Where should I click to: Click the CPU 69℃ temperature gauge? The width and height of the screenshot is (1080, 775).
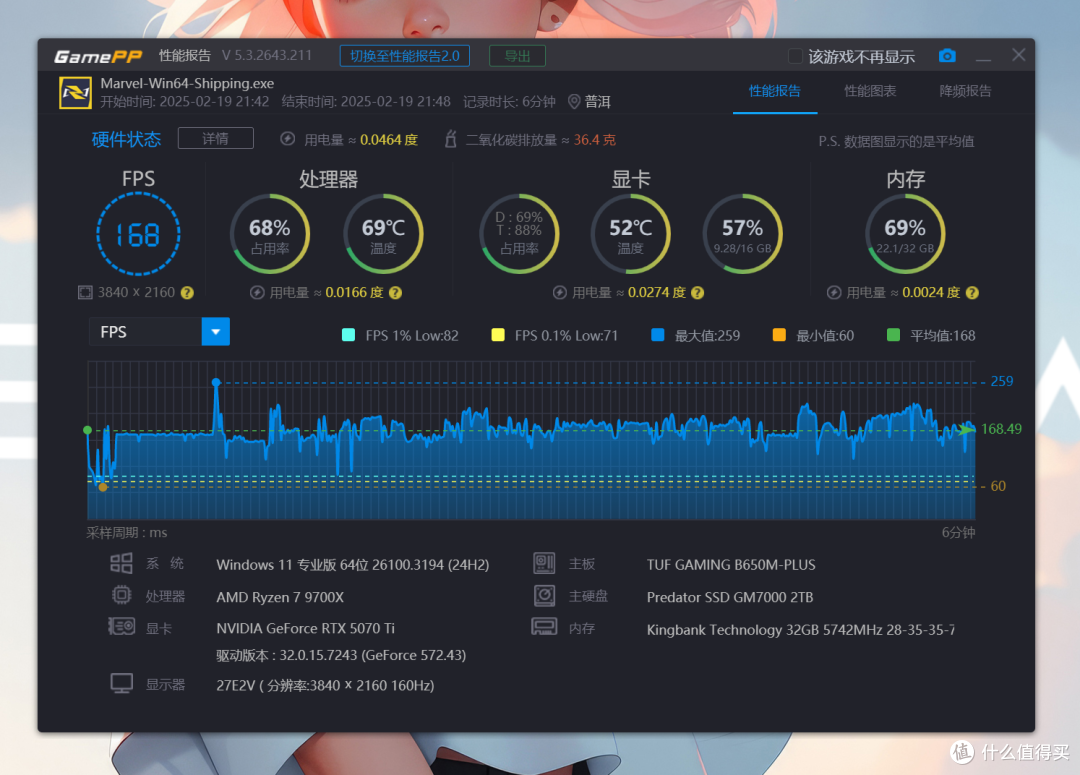pyautogui.click(x=383, y=234)
